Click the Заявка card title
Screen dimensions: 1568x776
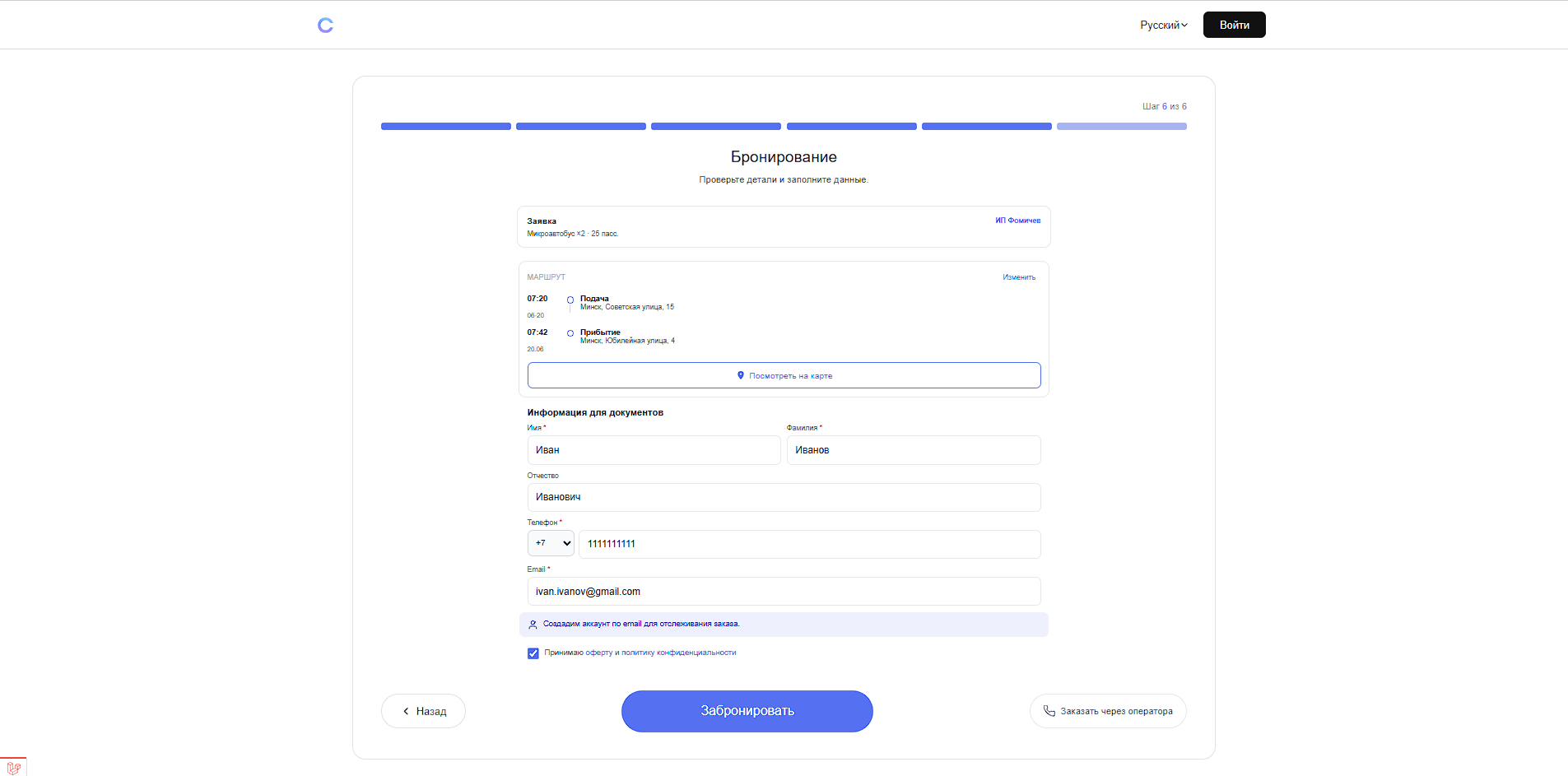[x=542, y=221]
